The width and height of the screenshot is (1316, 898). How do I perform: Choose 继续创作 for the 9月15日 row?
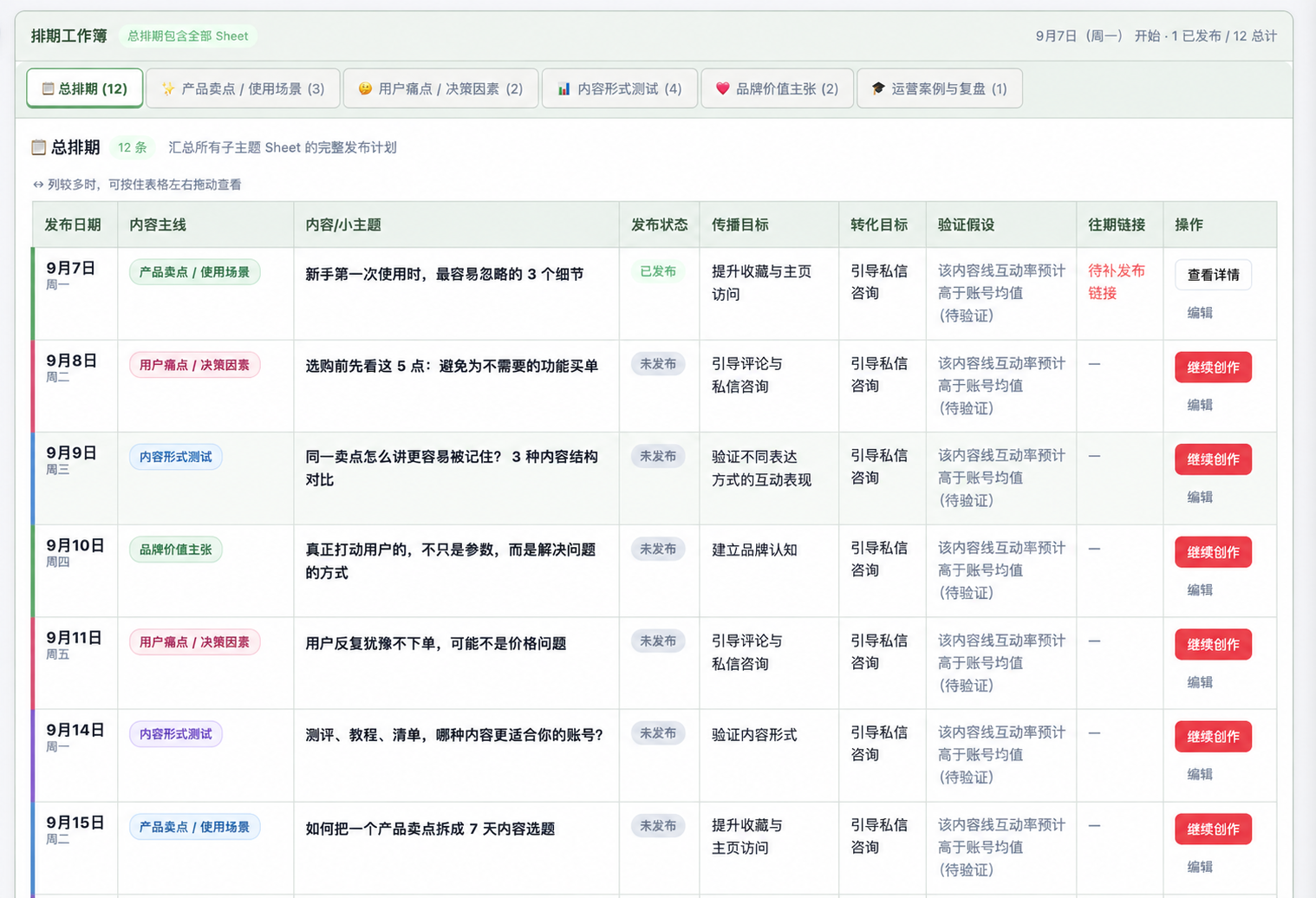coord(1213,830)
